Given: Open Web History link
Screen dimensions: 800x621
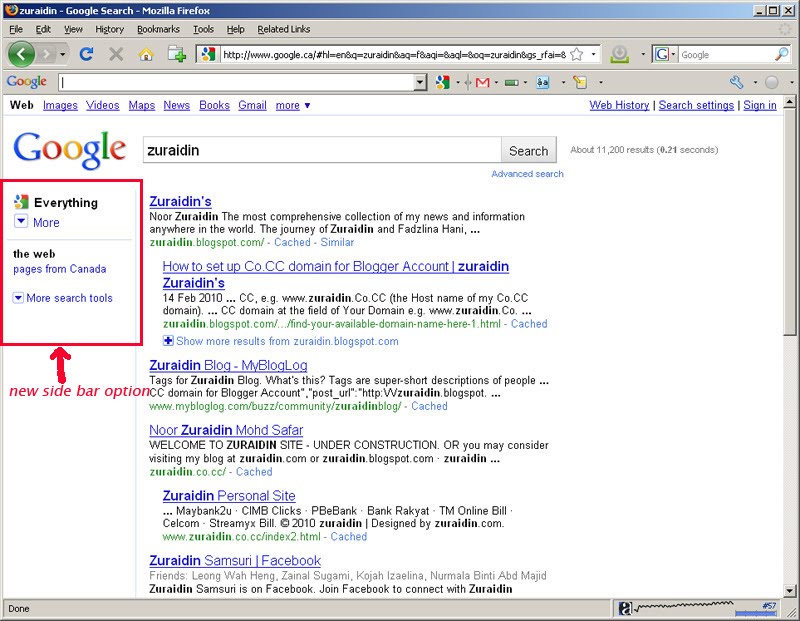Looking at the screenshot, I should (x=619, y=105).
